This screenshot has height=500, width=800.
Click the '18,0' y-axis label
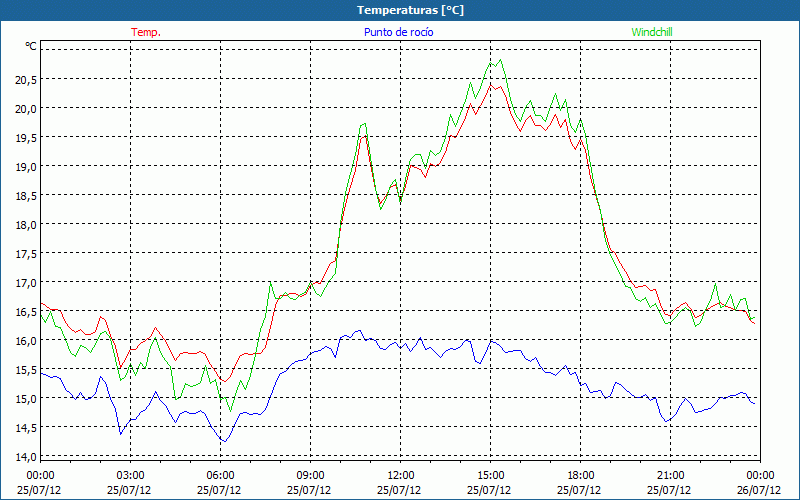pos(27,224)
